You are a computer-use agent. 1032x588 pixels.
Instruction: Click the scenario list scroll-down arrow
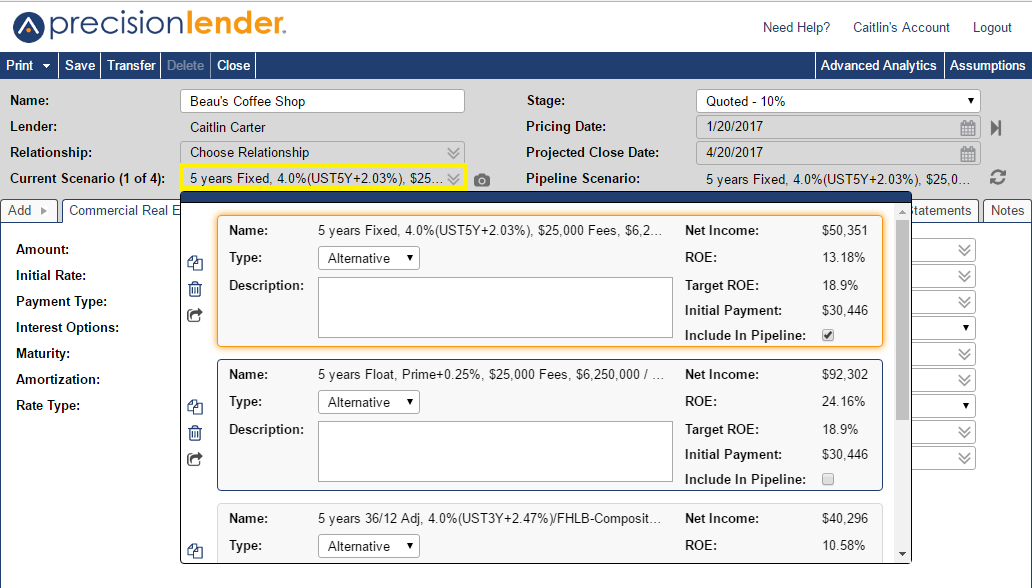902,554
